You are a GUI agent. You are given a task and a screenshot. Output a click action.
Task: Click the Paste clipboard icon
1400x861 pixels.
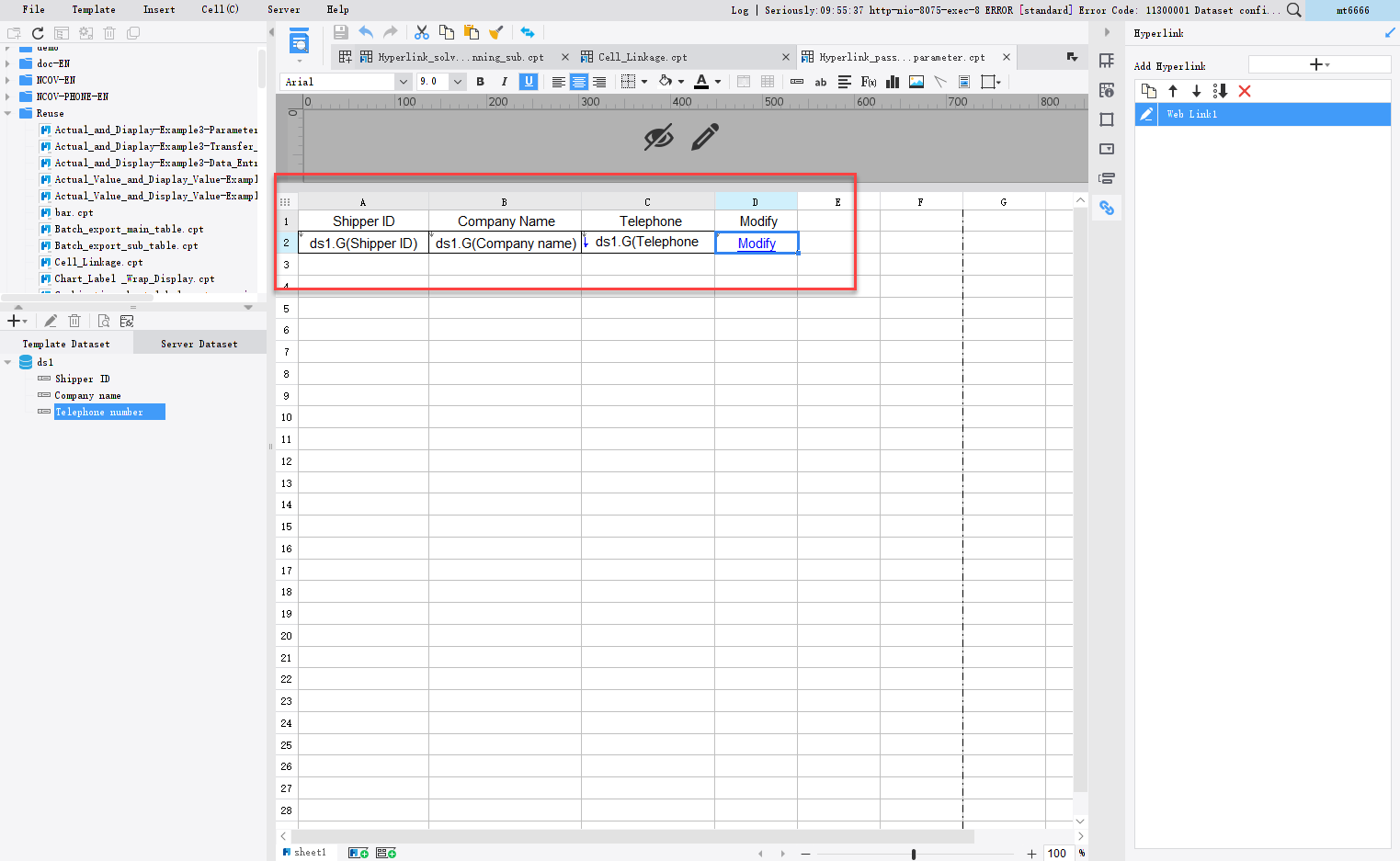pos(472,32)
